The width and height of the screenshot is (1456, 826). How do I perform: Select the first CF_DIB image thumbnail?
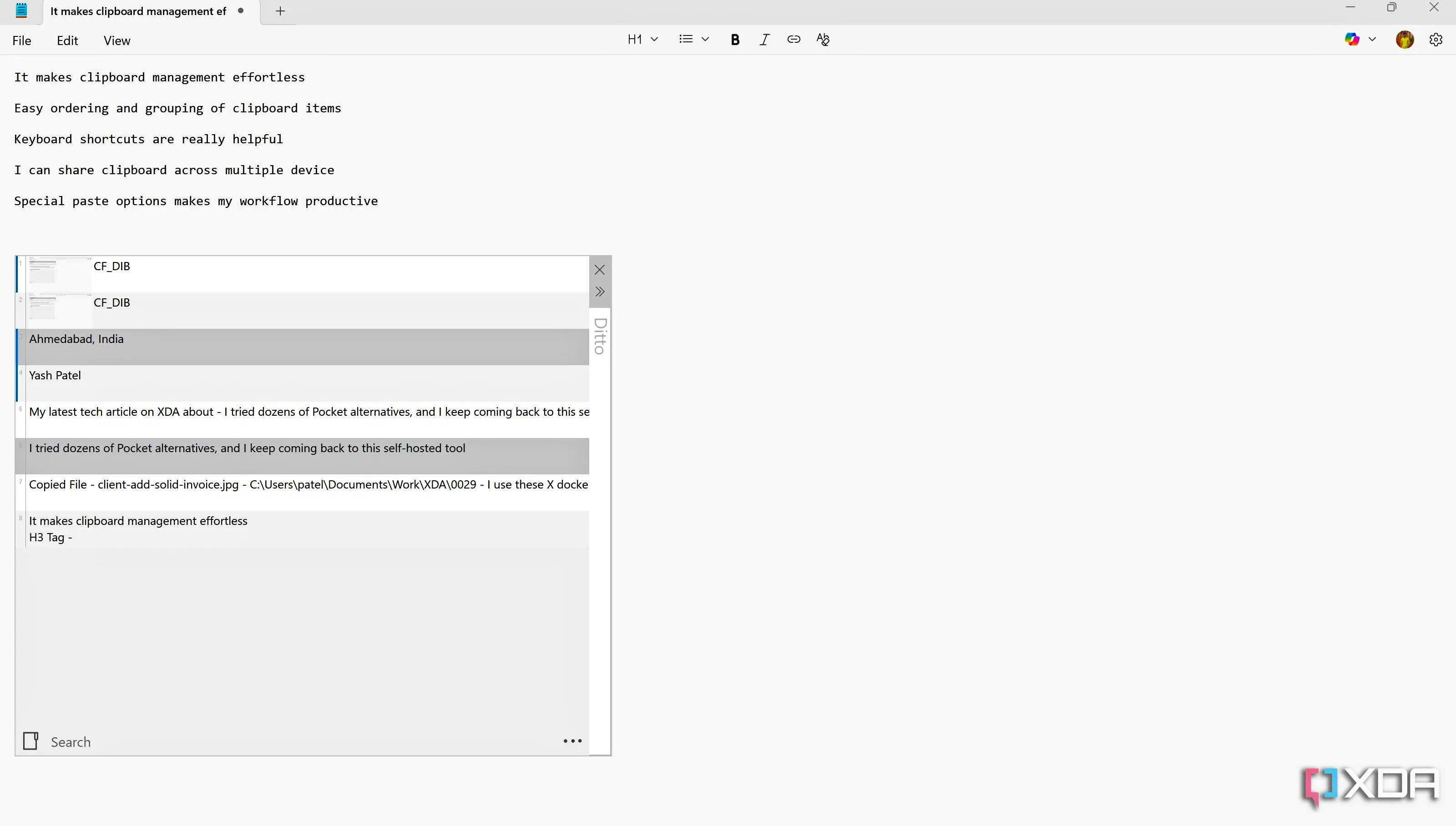pos(43,273)
